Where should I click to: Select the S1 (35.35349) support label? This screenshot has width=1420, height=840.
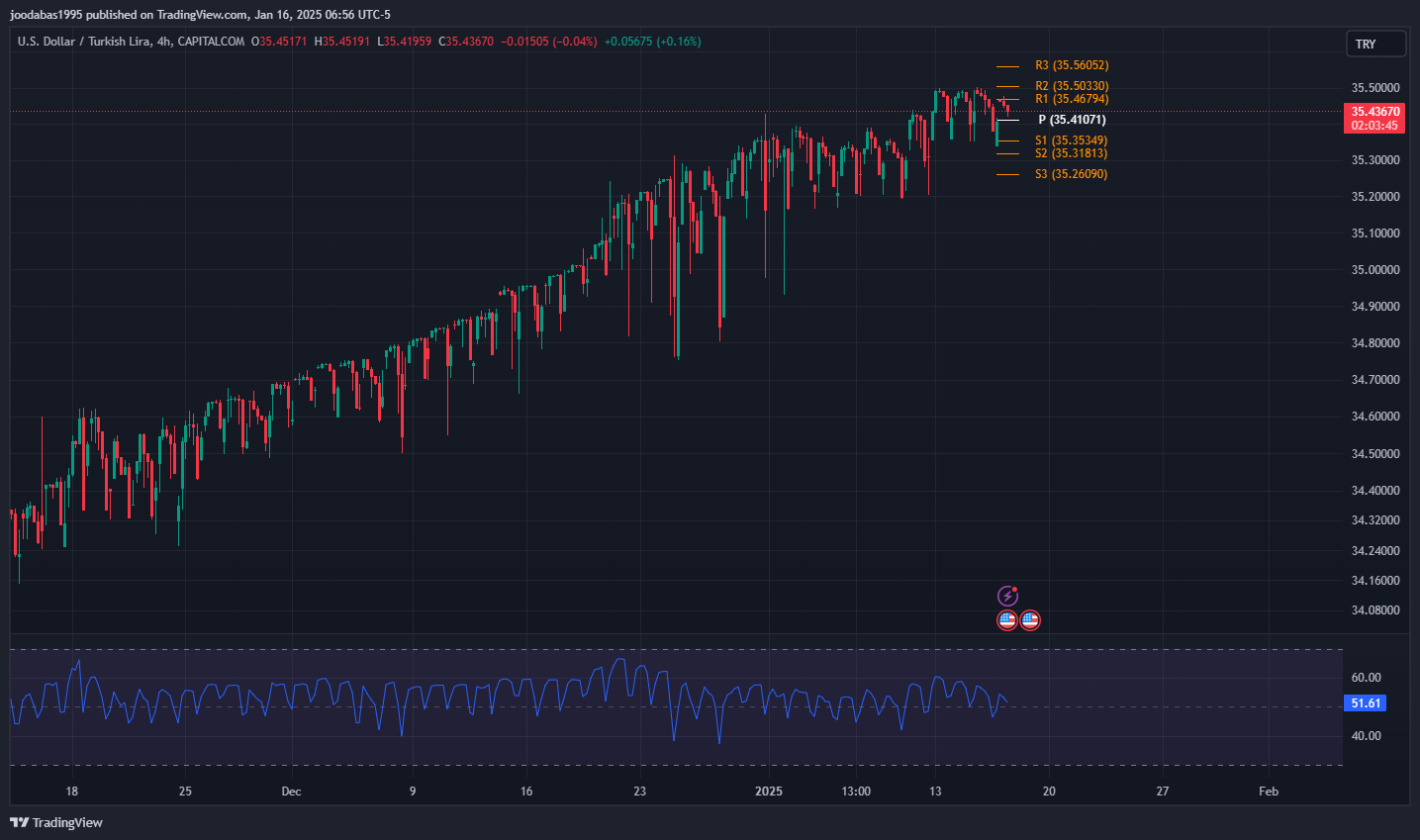(1071, 140)
